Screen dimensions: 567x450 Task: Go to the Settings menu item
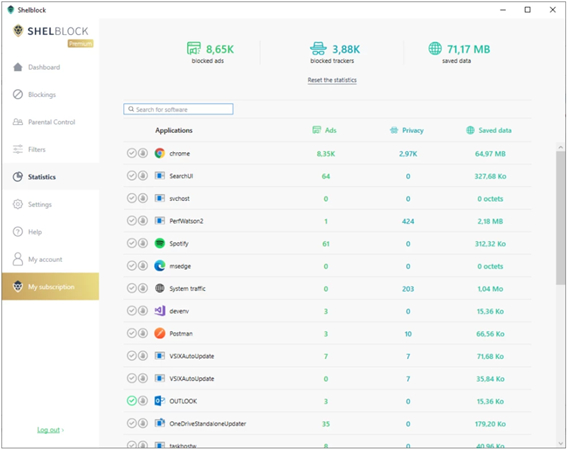click(x=51, y=204)
